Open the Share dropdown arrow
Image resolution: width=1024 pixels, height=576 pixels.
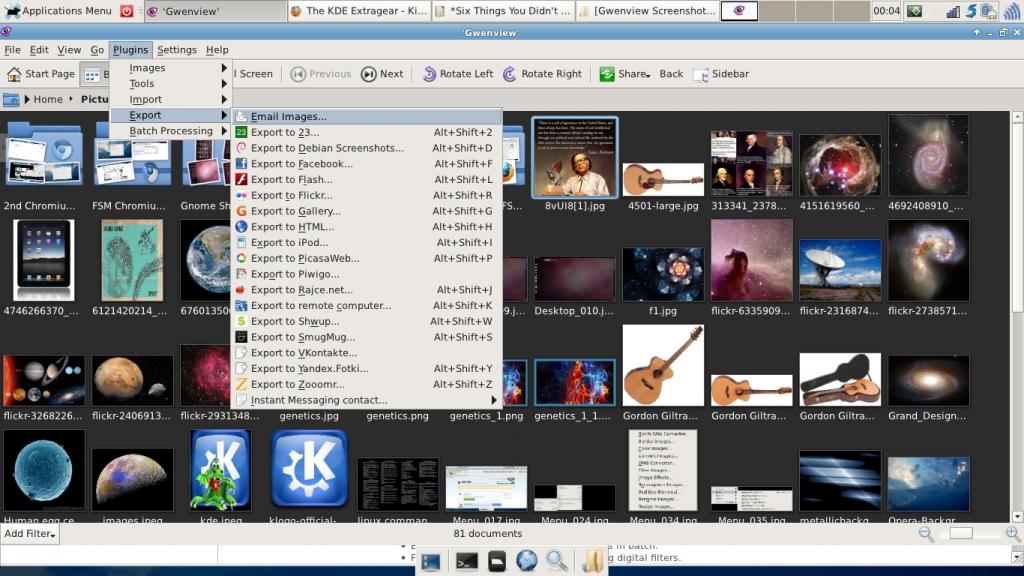(648, 76)
